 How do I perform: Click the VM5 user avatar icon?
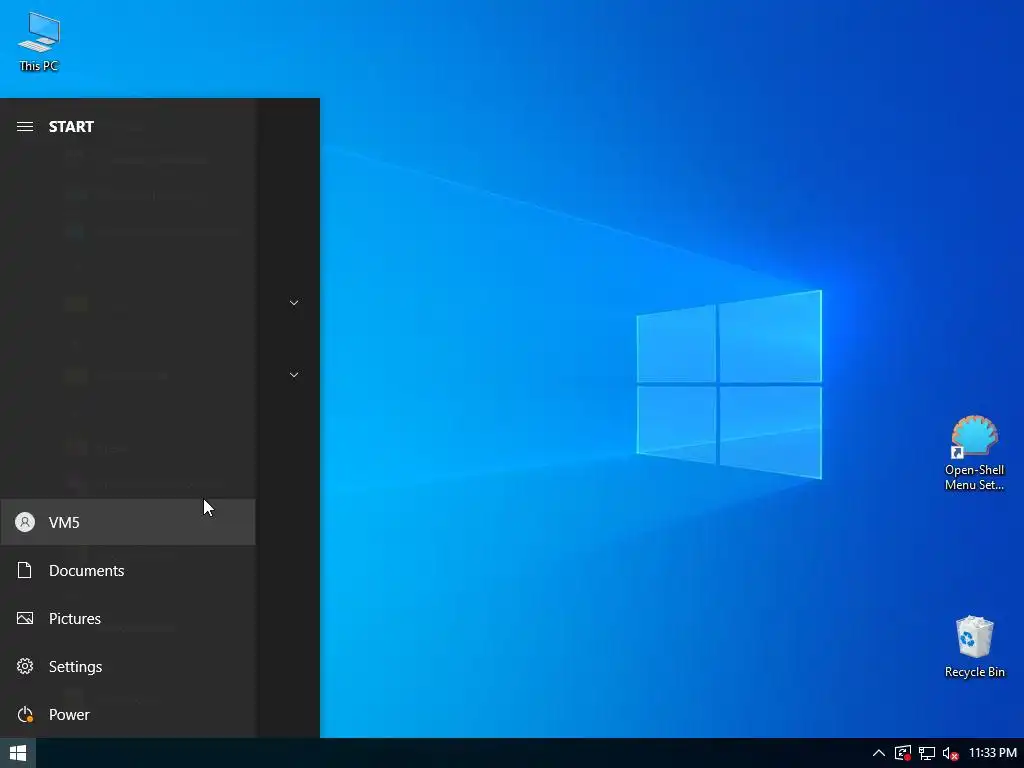pyautogui.click(x=25, y=522)
